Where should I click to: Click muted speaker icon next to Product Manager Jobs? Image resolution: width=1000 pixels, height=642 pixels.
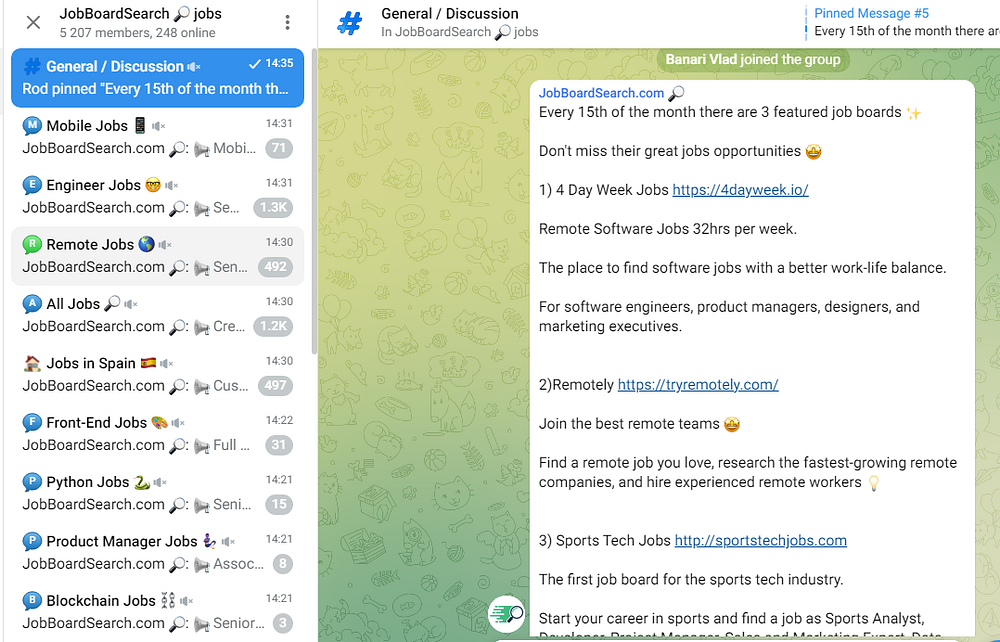coord(228,541)
